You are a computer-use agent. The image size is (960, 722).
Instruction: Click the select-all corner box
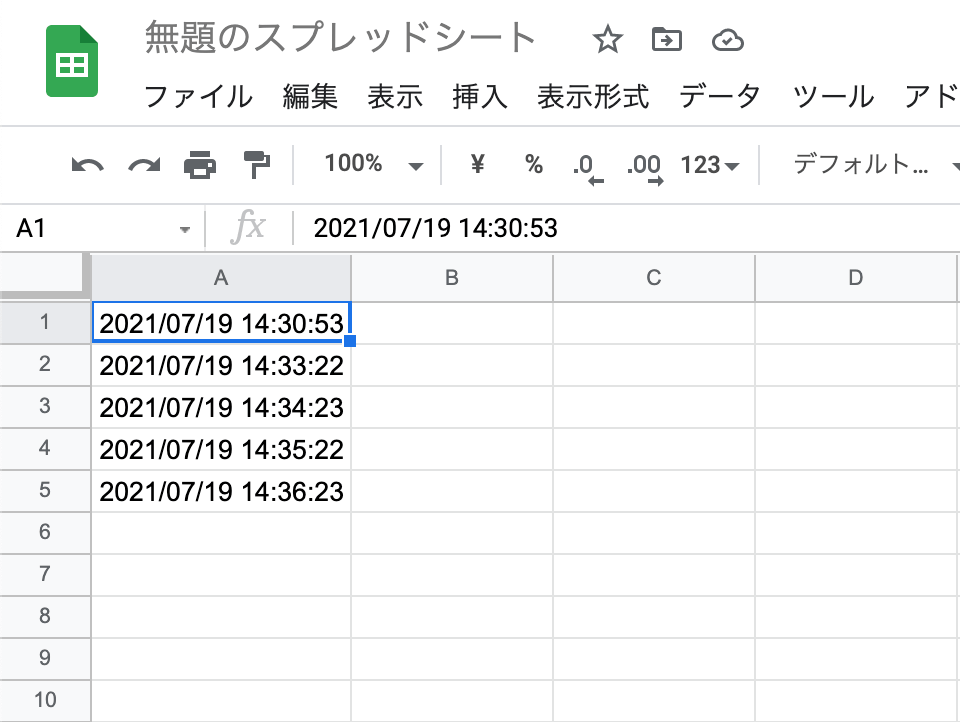pyautogui.click(x=44, y=275)
